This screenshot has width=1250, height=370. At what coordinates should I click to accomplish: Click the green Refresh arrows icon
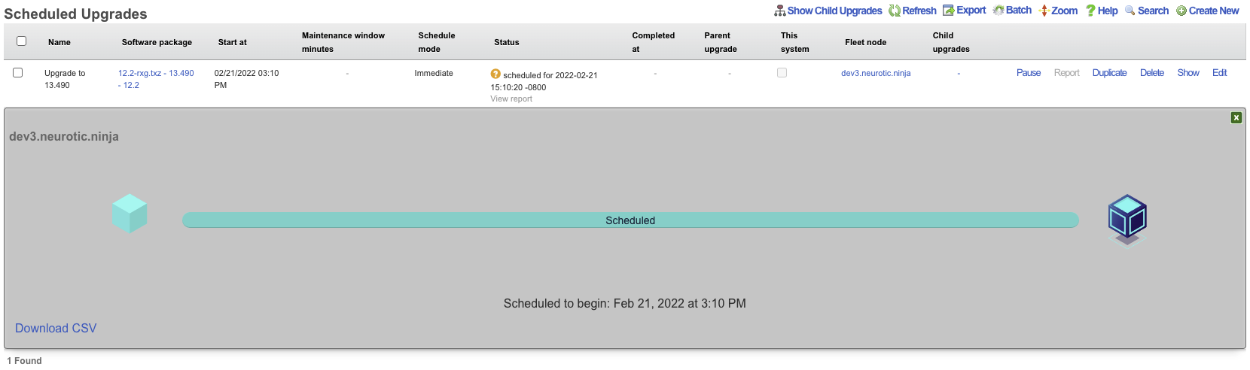[x=895, y=11]
